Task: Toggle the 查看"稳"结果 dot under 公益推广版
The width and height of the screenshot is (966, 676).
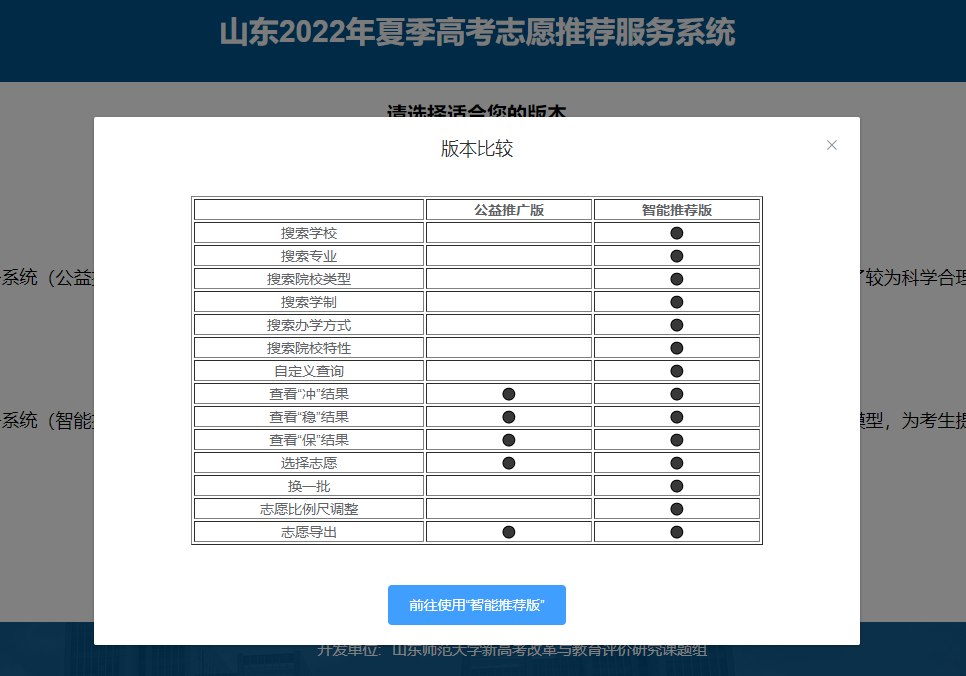Action: coord(508,416)
